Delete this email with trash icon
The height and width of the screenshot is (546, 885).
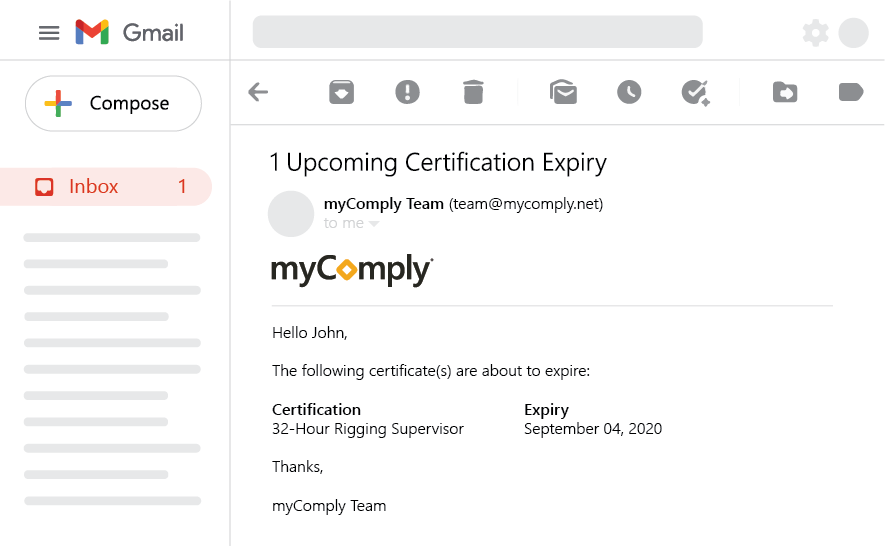[473, 92]
